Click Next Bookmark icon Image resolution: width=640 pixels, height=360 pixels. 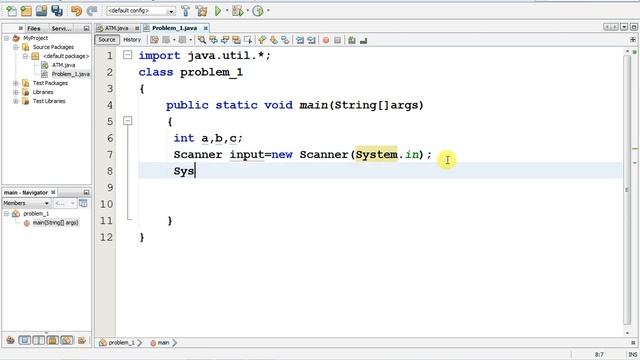pyautogui.click(x=273, y=40)
